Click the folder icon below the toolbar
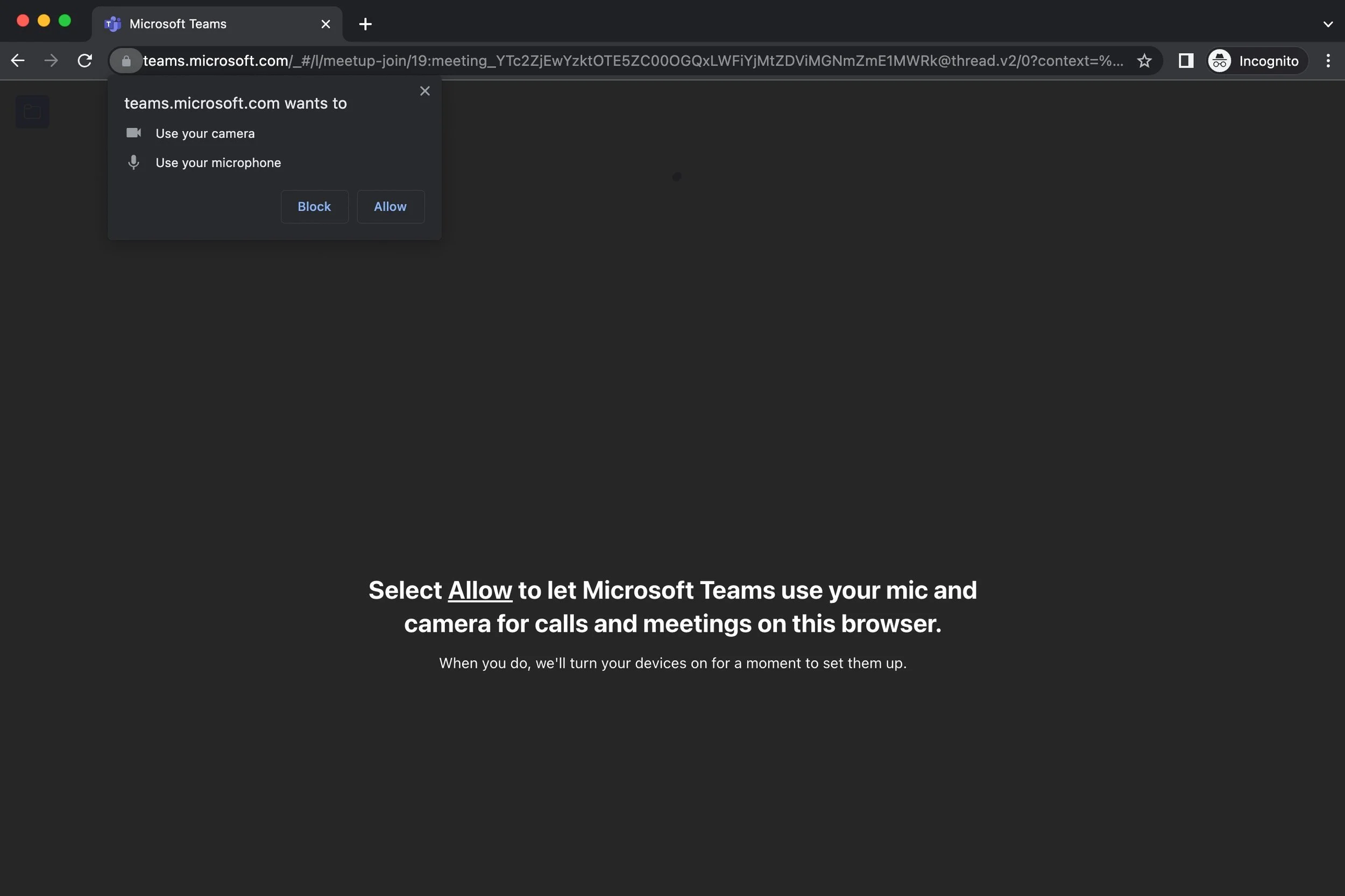This screenshot has height=896, width=1345. pos(31,111)
